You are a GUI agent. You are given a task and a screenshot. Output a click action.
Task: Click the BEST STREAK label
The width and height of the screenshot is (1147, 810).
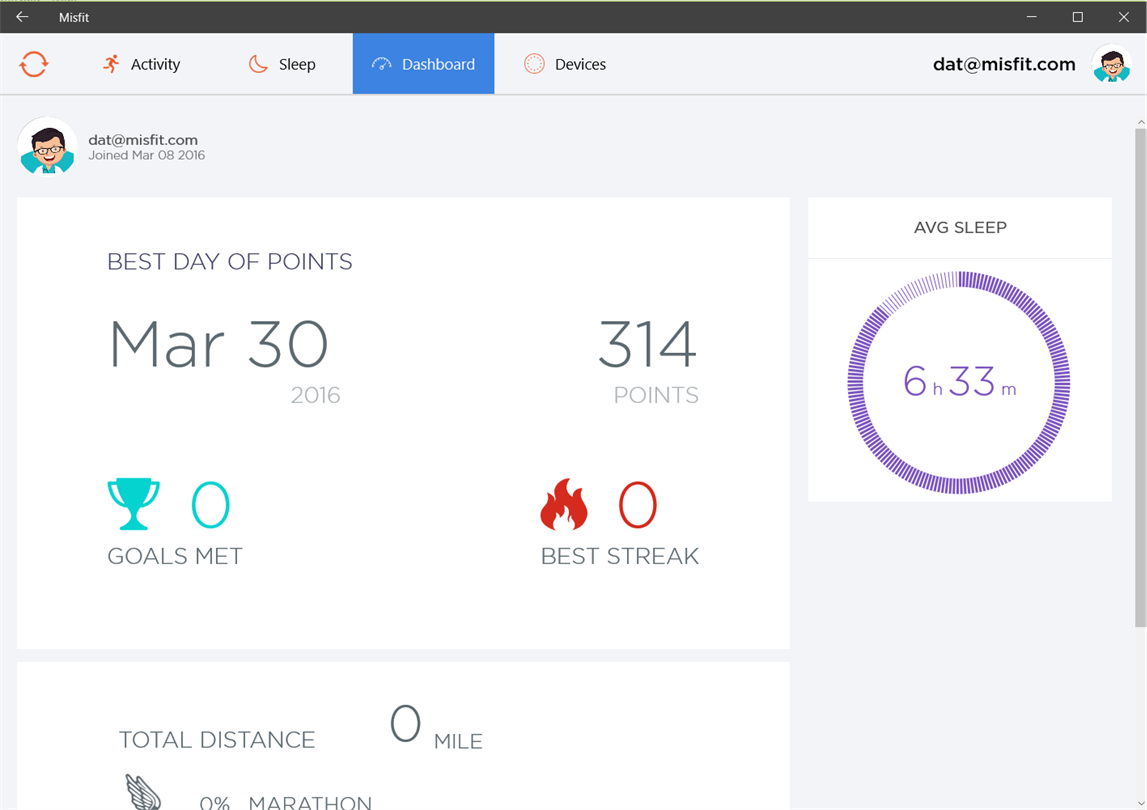(x=620, y=557)
